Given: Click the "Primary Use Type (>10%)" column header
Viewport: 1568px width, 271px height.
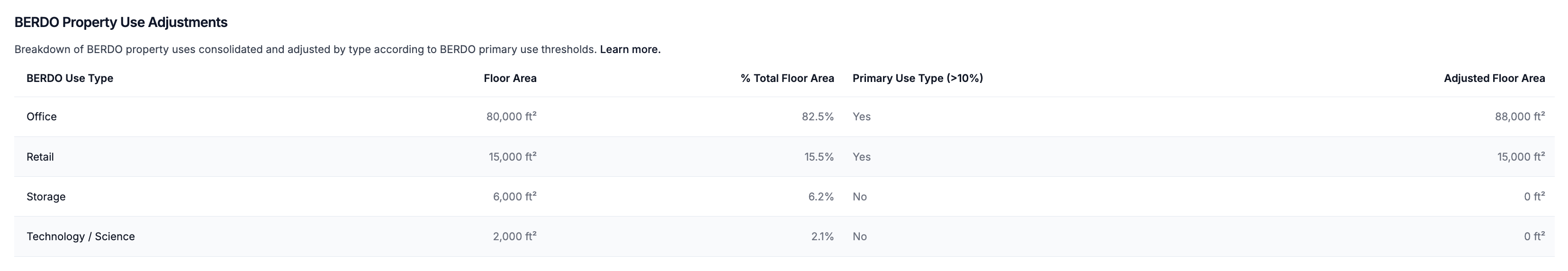Looking at the screenshot, I should pos(917,78).
